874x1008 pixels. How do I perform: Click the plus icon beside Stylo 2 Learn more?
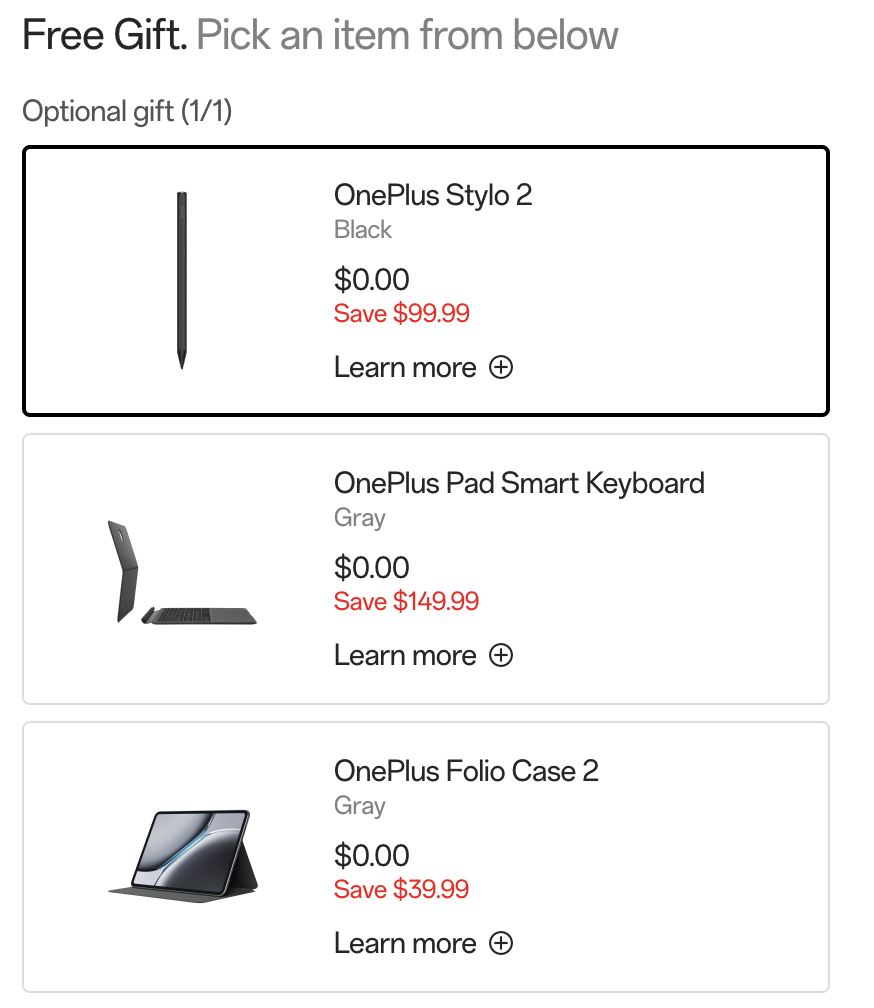501,367
